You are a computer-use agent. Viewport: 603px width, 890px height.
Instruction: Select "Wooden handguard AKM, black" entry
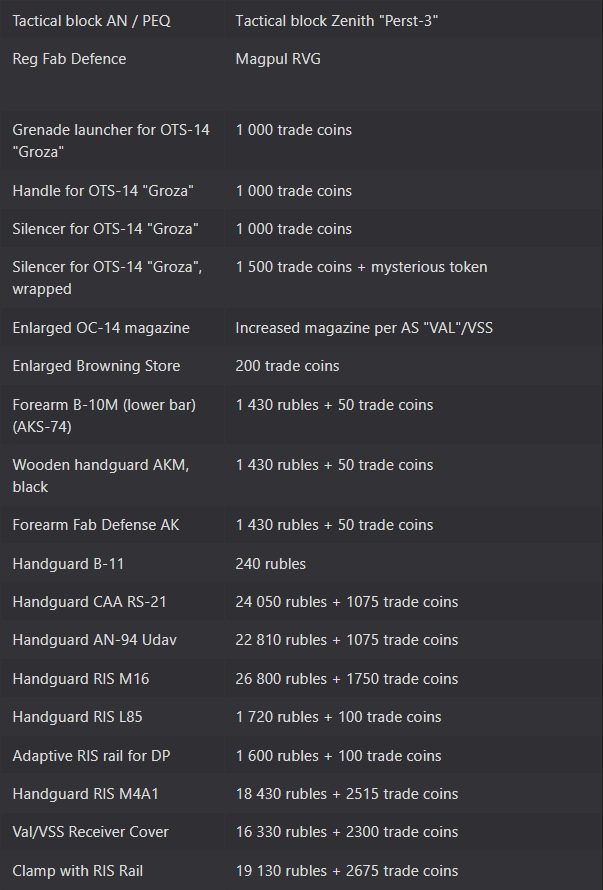coord(101,476)
